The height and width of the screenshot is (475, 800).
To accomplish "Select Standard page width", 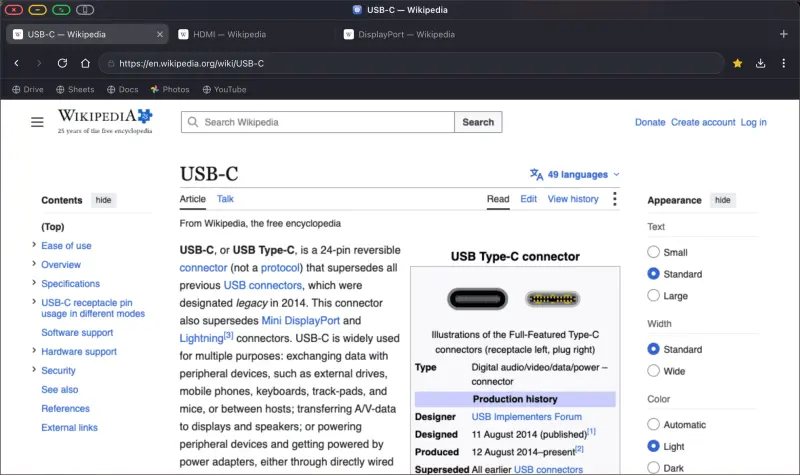I will (x=653, y=349).
